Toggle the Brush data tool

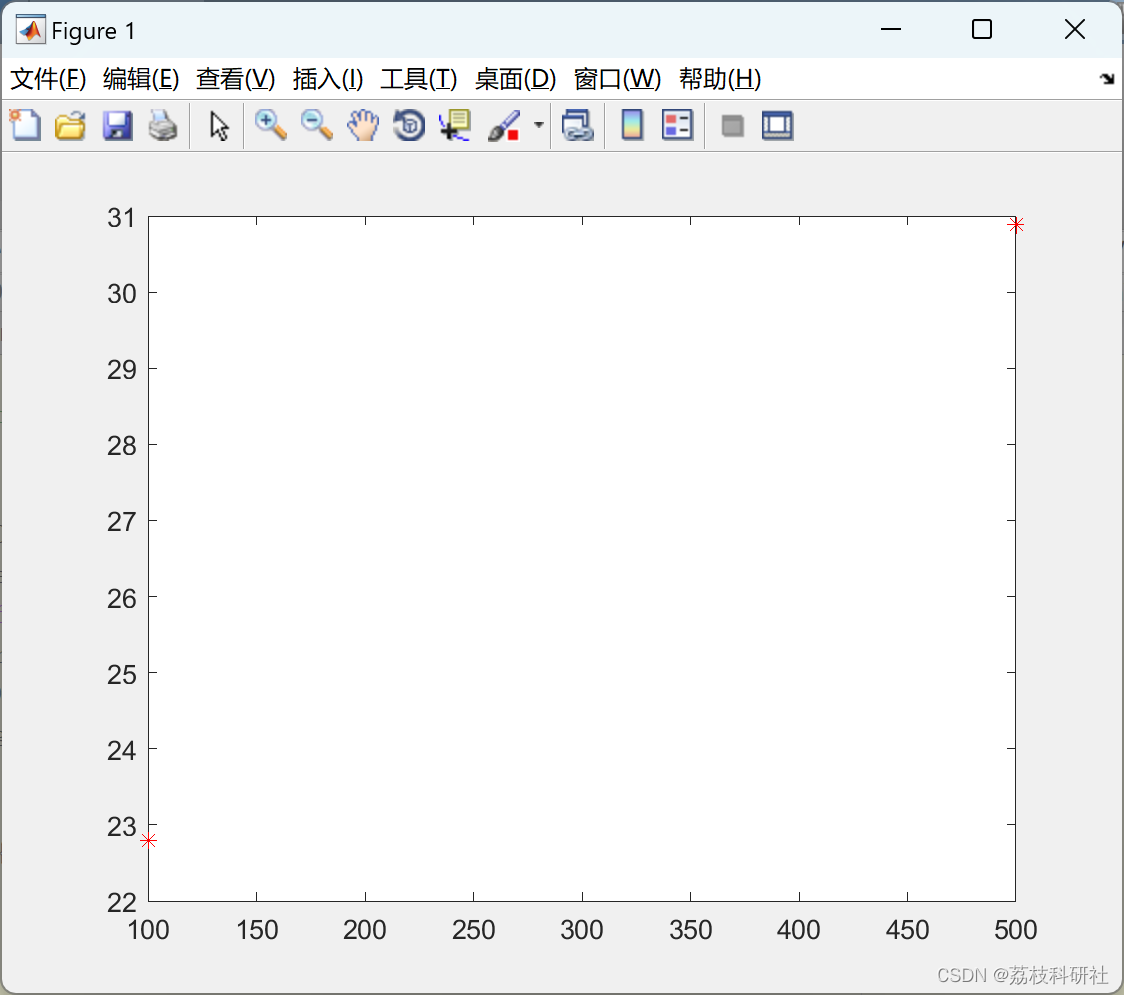[x=504, y=125]
